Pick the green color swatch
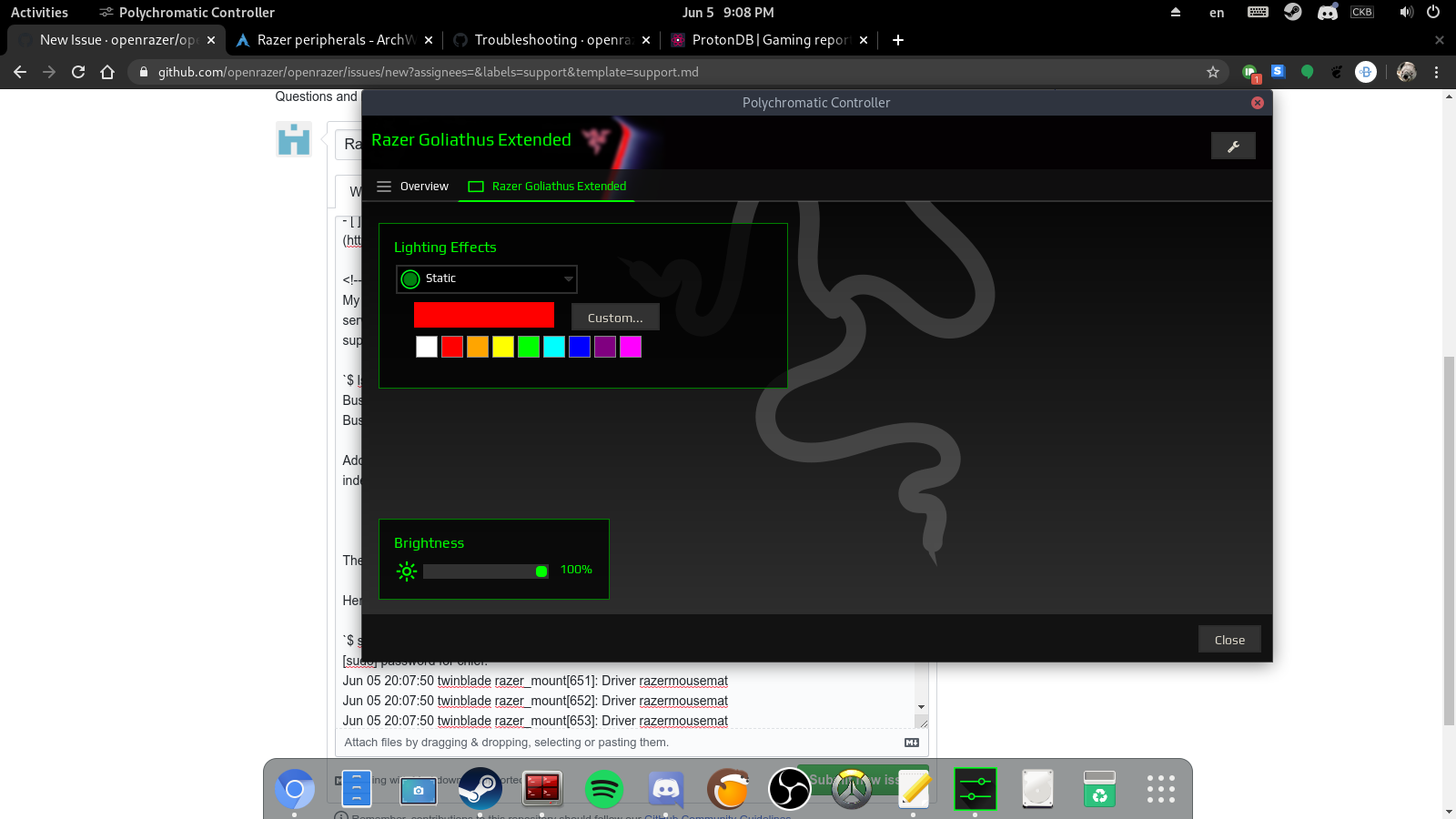The width and height of the screenshot is (1456, 819). point(529,347)
